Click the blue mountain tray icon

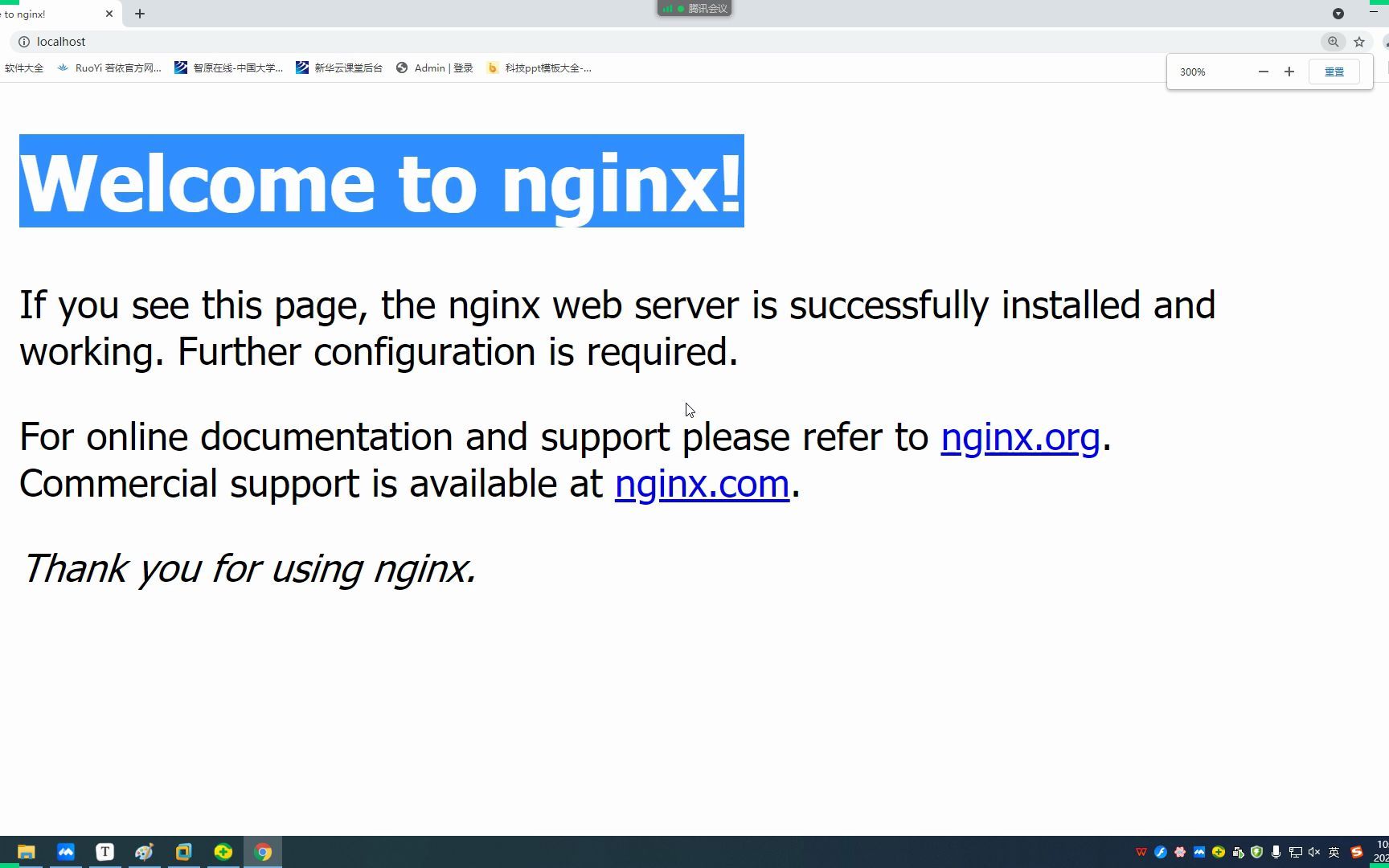(x=1199, y=852)
